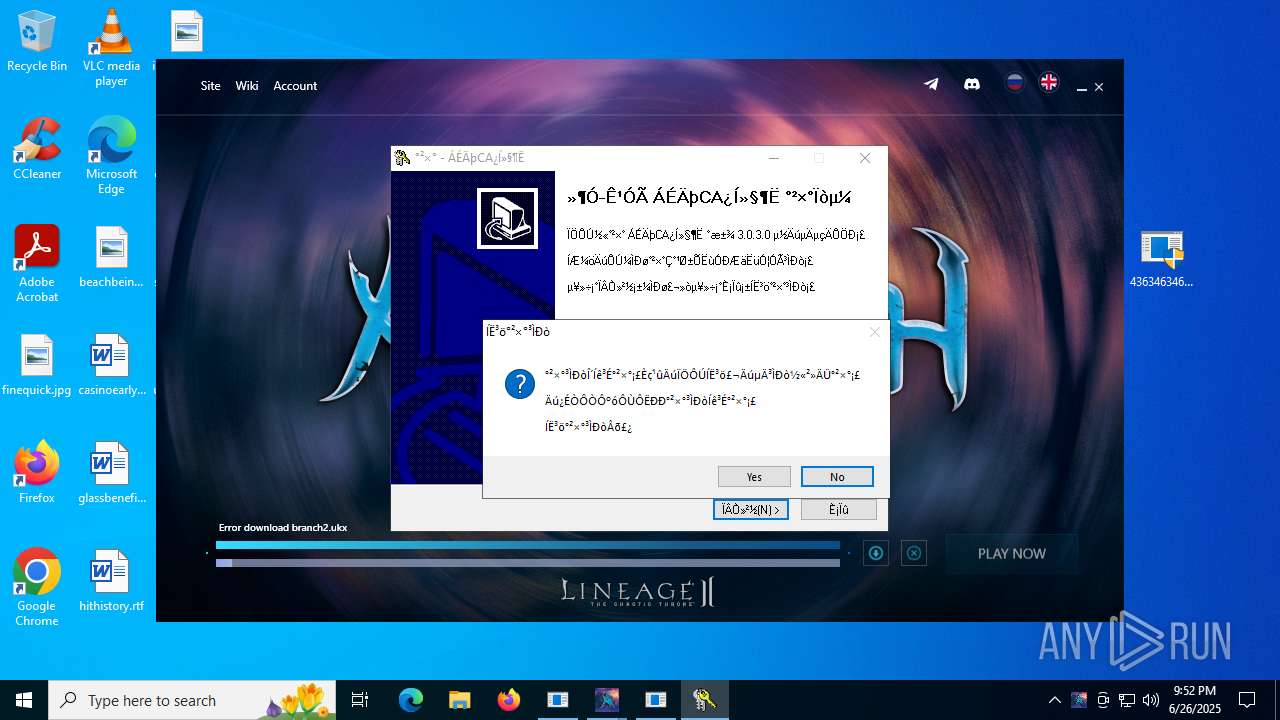Open Site menu in launcher
The image size is (1280, 720).
[x=210, y=86]
